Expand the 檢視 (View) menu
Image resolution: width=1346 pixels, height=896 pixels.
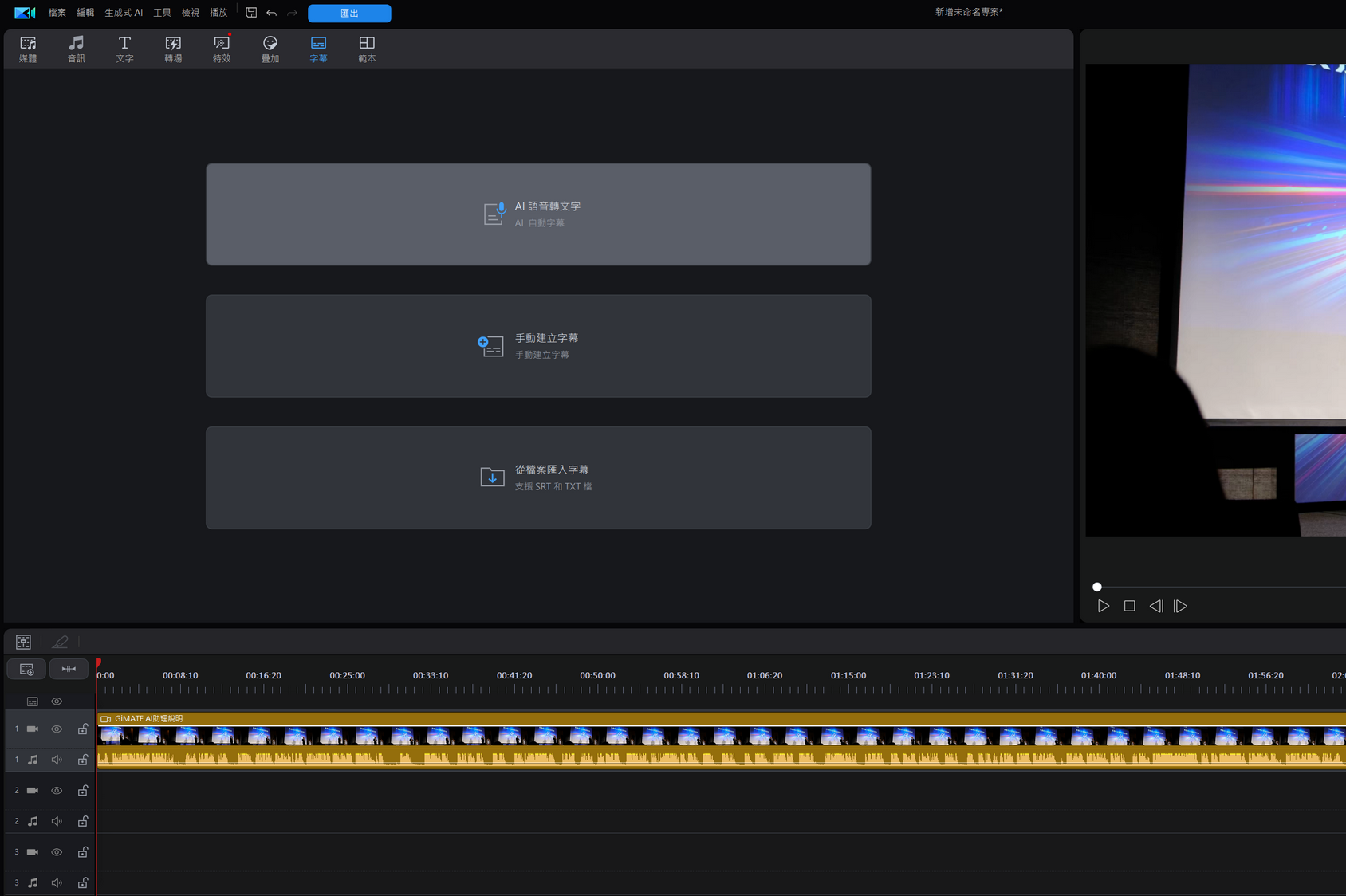(191, 13)
